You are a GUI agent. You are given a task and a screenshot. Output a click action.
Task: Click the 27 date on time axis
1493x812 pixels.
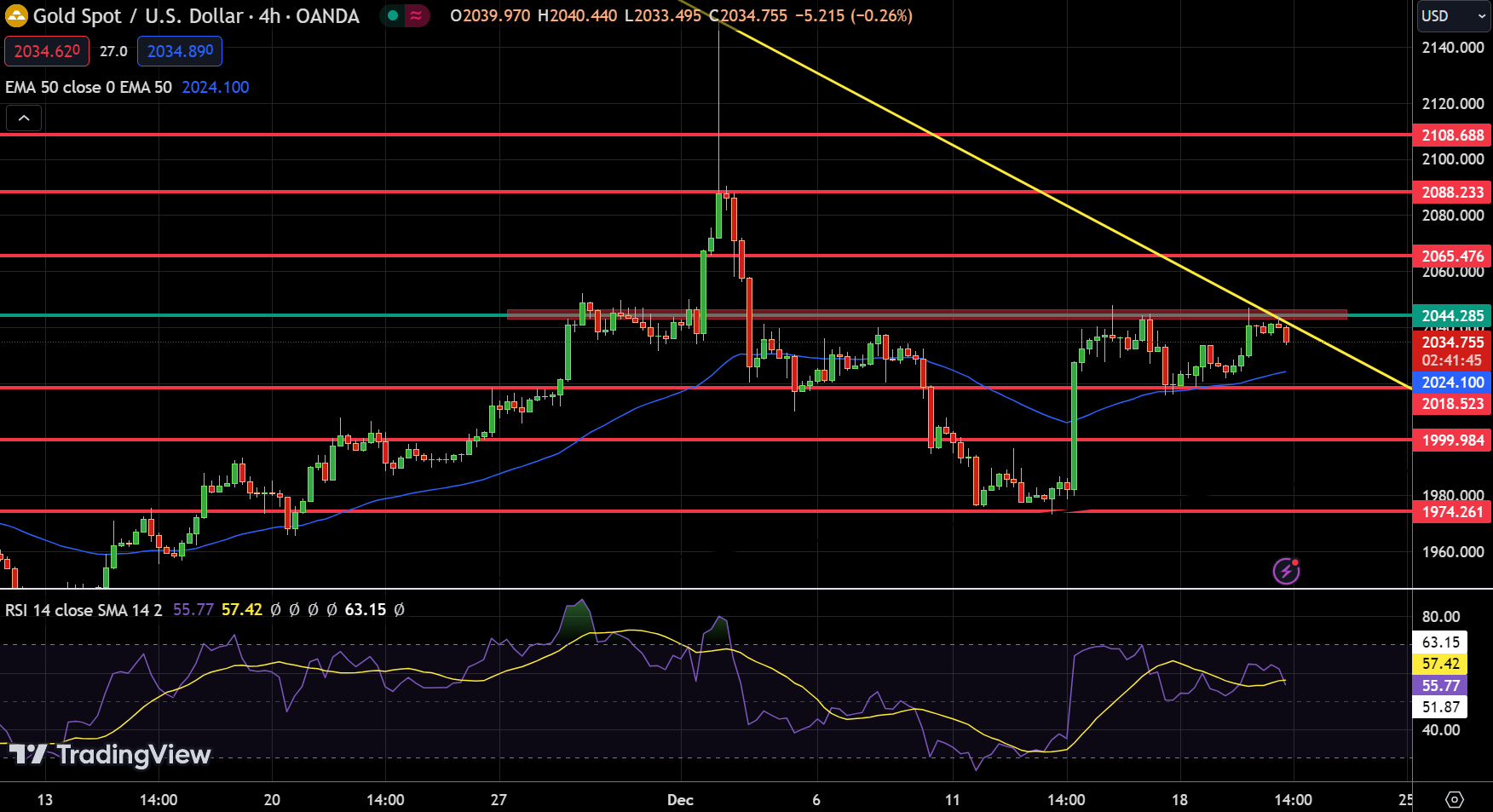coord(499,800)
